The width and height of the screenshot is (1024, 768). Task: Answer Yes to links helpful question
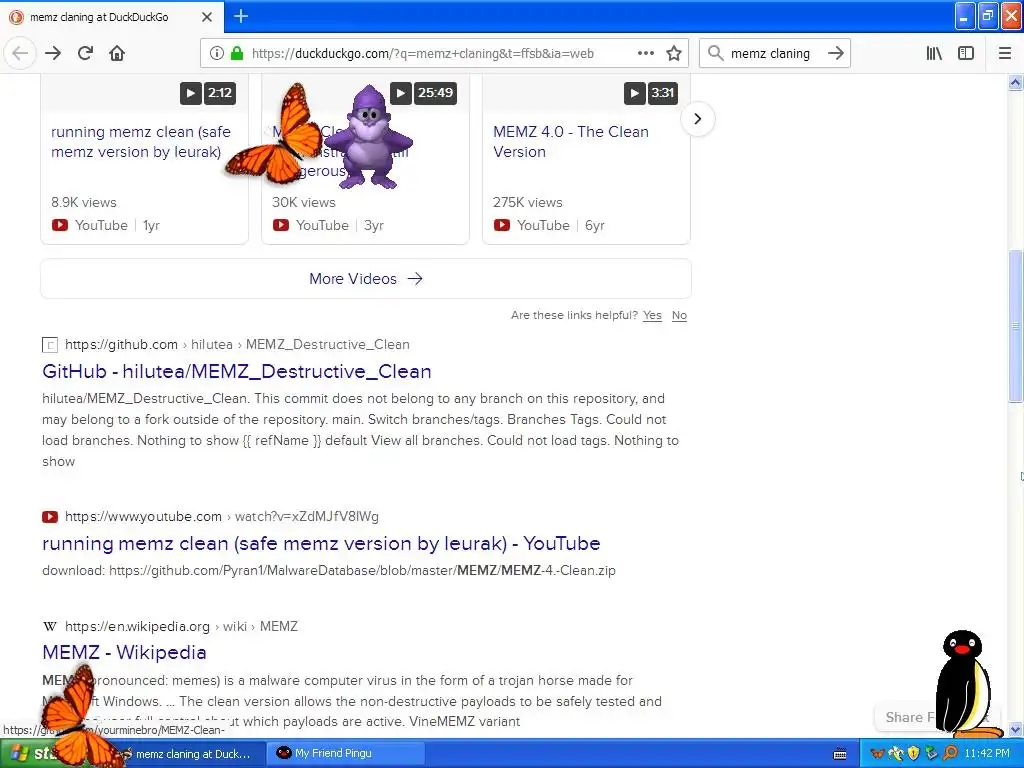(652, 315)
